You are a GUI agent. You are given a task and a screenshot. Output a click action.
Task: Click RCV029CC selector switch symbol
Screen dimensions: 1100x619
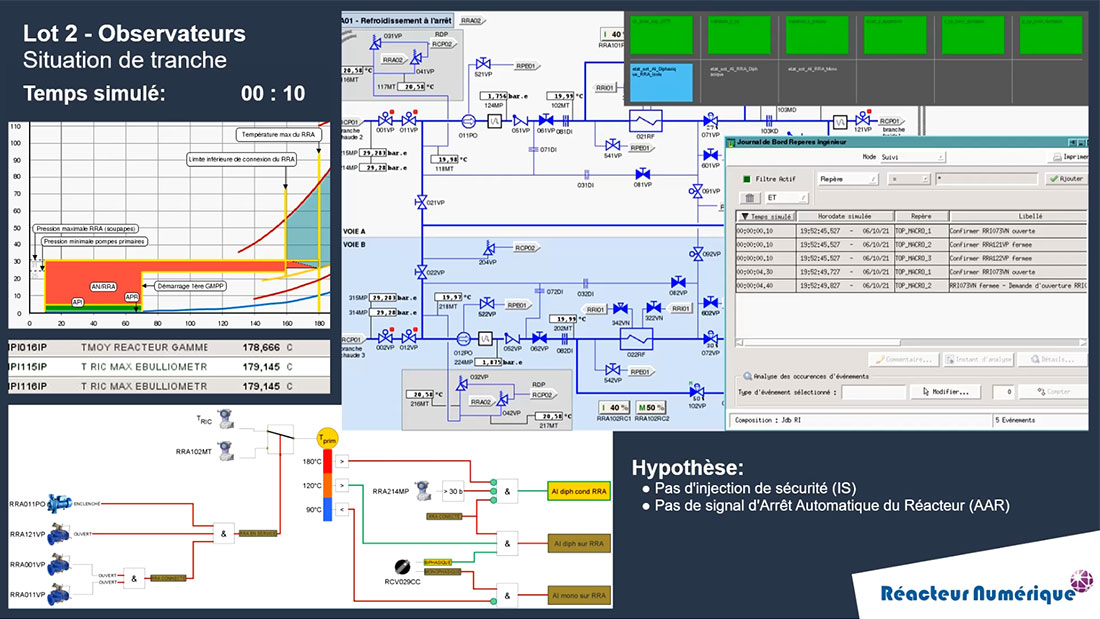(x=402, y=566)
